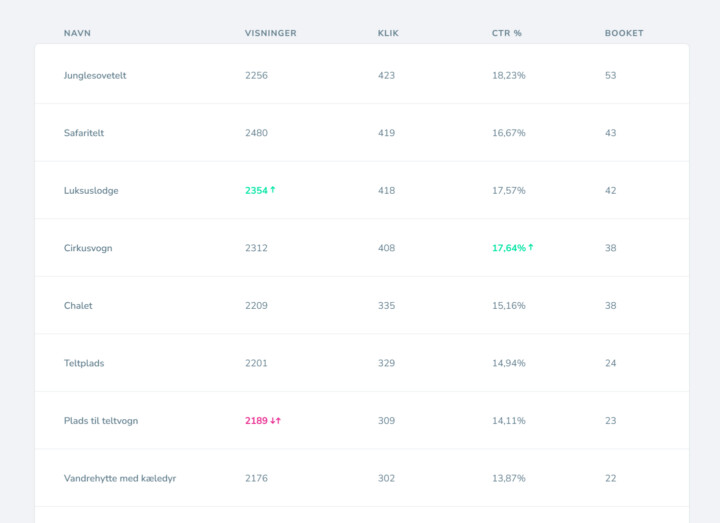
Task: Click the highlighted pink value 2189
Action: click(x=256, y=421)
